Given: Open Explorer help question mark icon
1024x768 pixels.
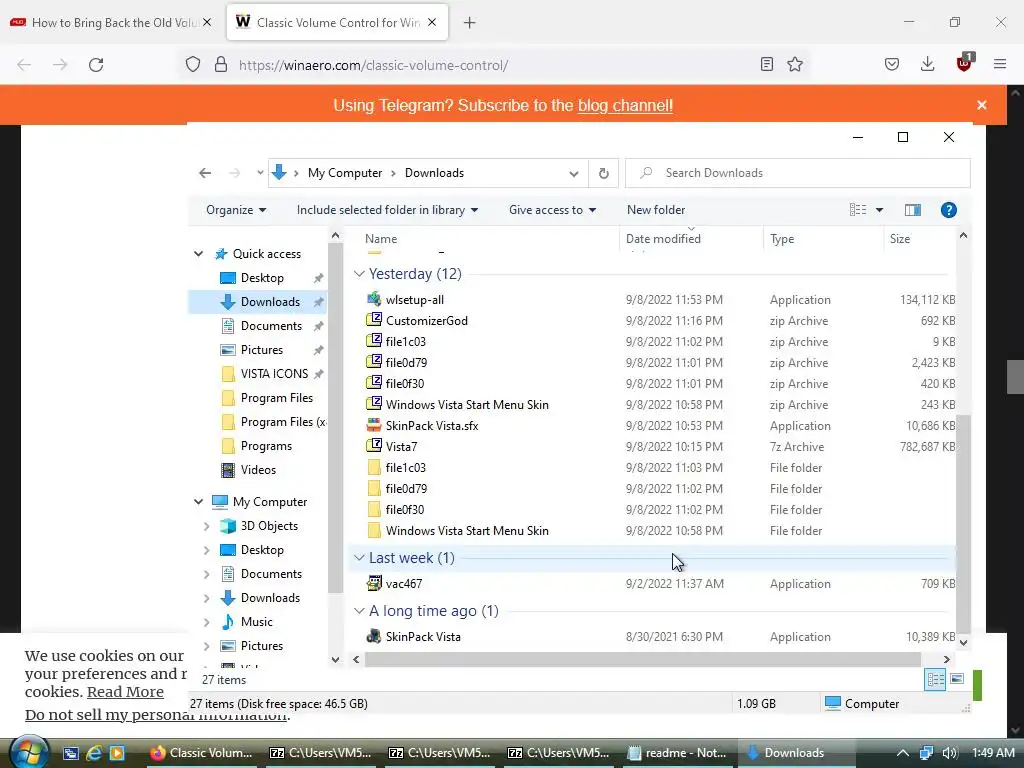Looking at the screenshot, I should 948,210.
